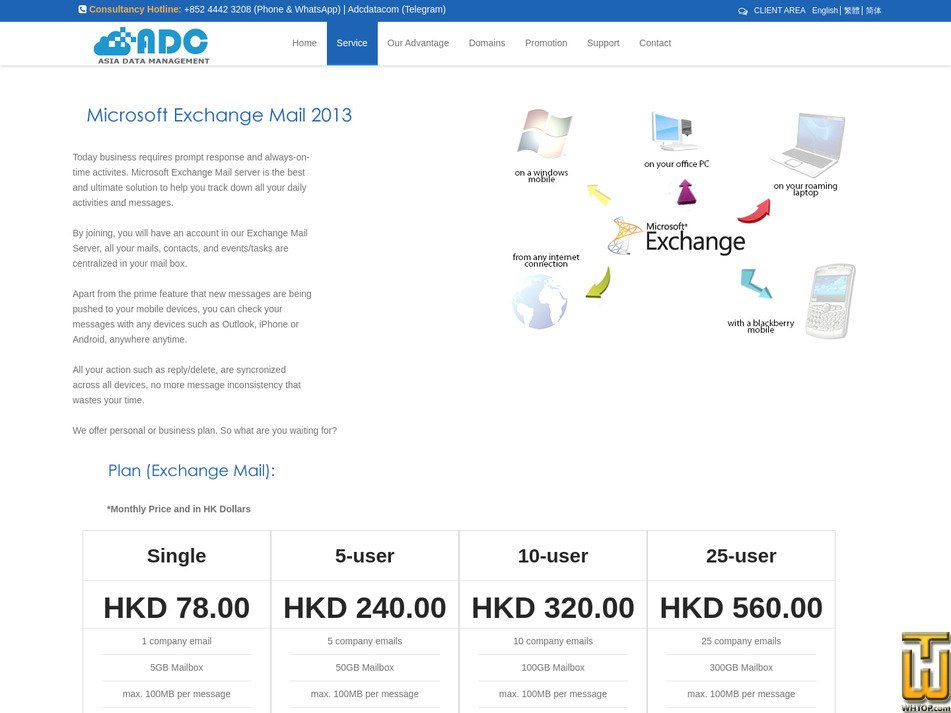Select the Single plan header
Image resolution: width=951 pixels, height=713 pixels.
[176, 556]
